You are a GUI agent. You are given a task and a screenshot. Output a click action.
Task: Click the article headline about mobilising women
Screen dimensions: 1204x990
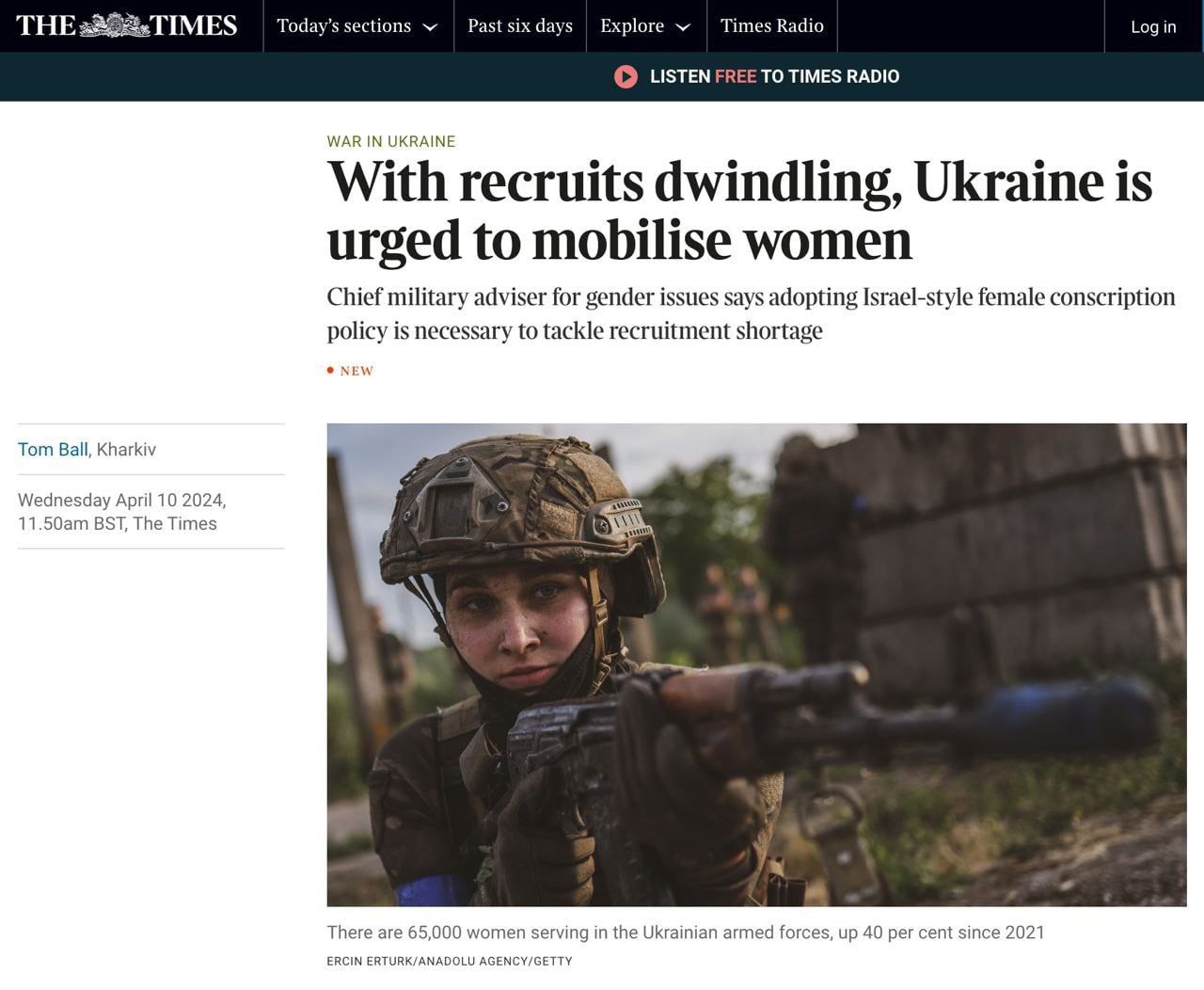click(739, 210)
